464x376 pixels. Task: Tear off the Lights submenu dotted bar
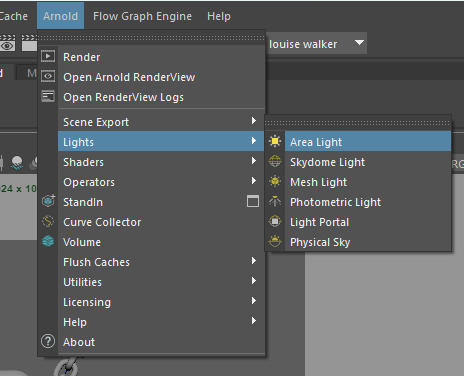pos(358,123)
